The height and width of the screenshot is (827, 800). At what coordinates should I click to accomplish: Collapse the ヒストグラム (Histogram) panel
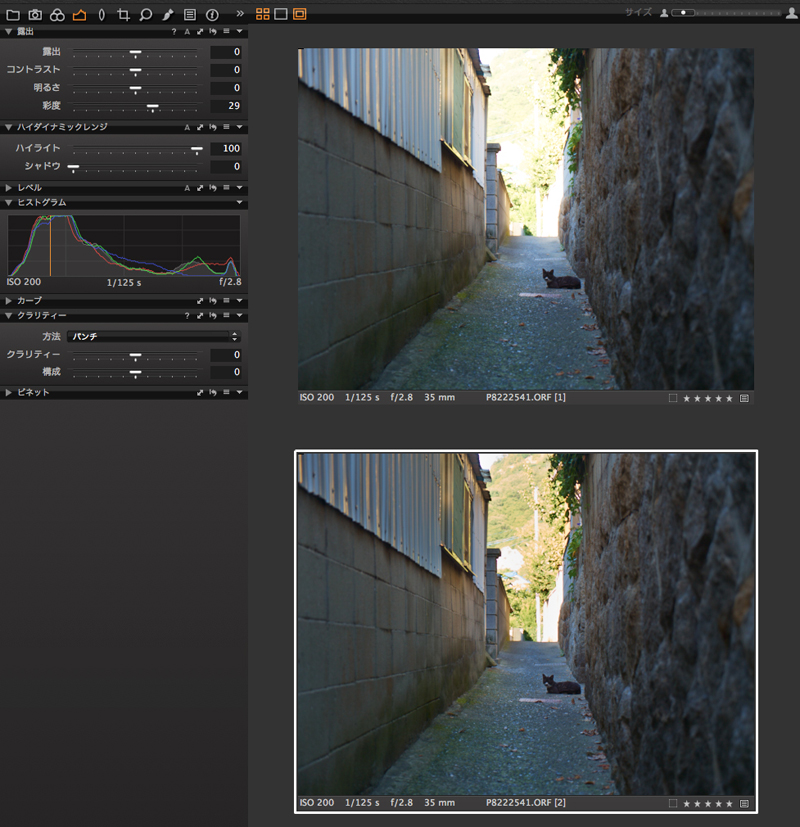[x=9, y=203]
